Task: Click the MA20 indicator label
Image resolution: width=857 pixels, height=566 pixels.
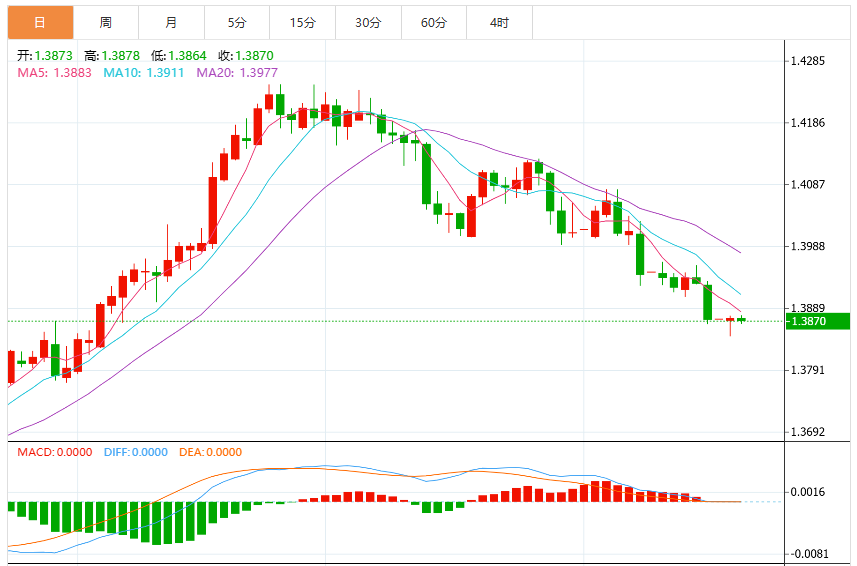Action: [x=237, y=73]
